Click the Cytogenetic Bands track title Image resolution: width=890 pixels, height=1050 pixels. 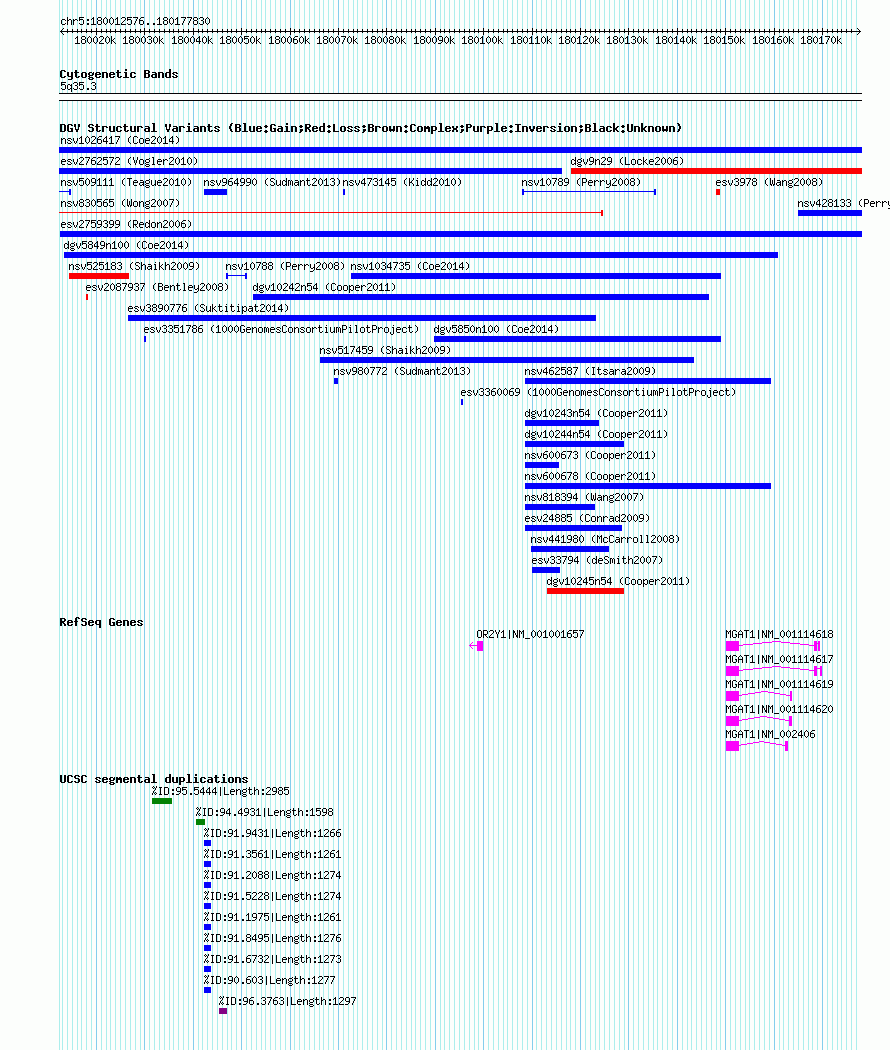pos(119,74)
